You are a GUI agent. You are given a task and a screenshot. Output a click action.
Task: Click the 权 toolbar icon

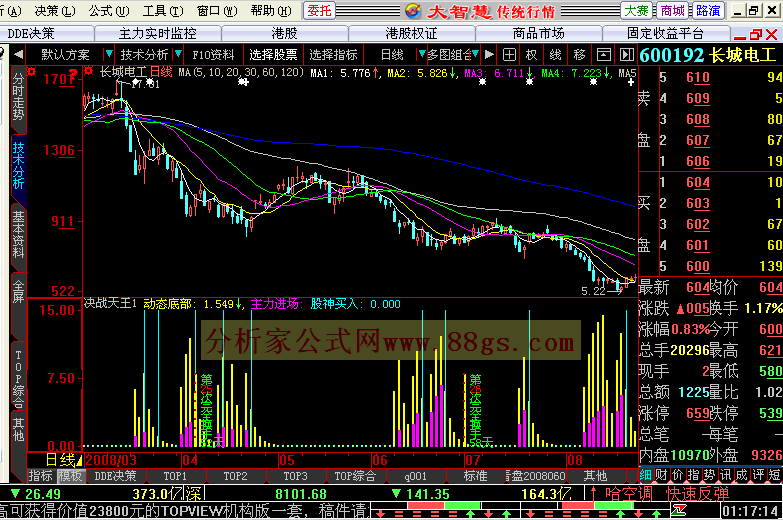tap(531, 54)
